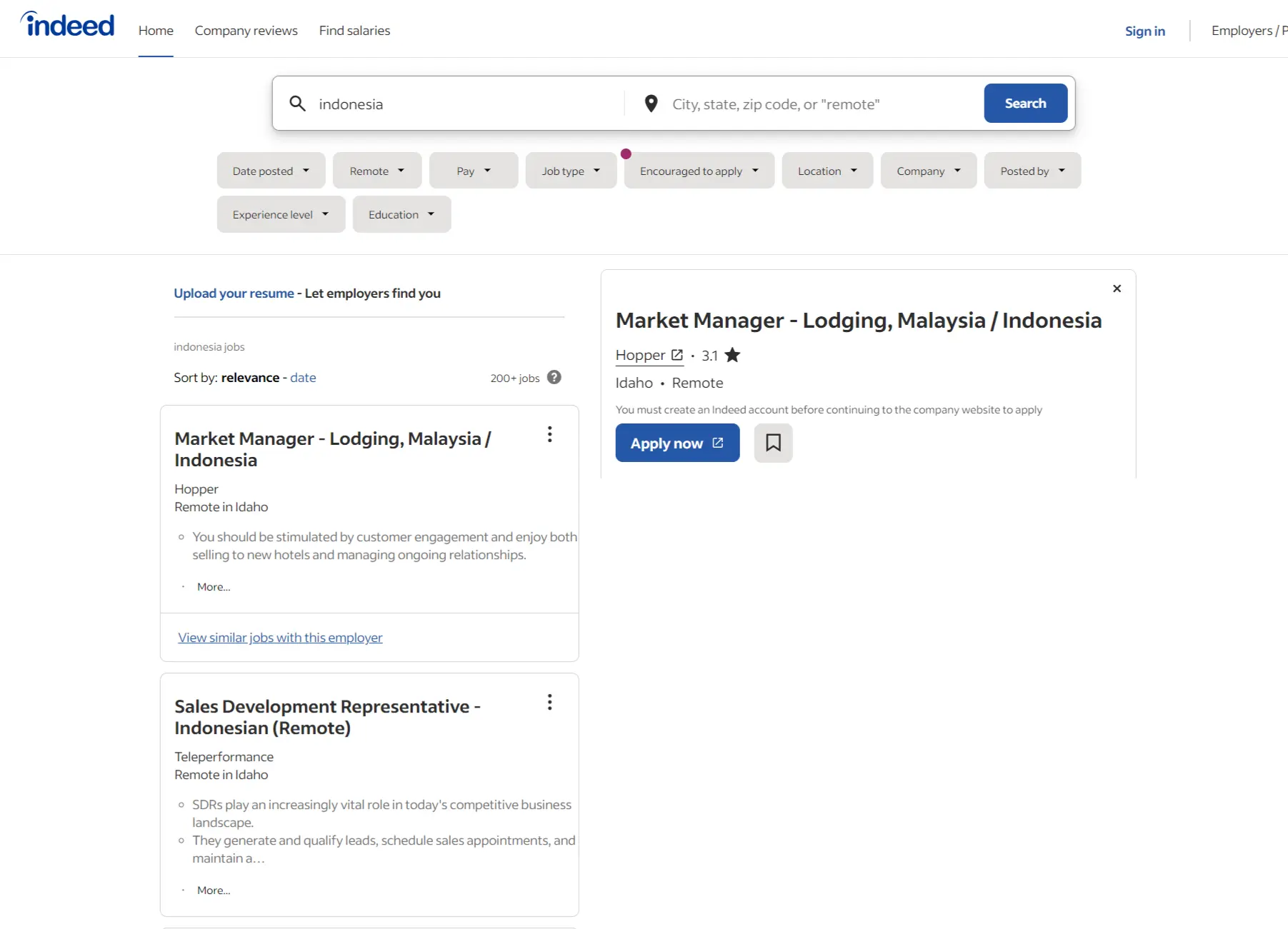Expand the Education filter
This screenshot has height=929, width=1288.
[x=401, y=214]
